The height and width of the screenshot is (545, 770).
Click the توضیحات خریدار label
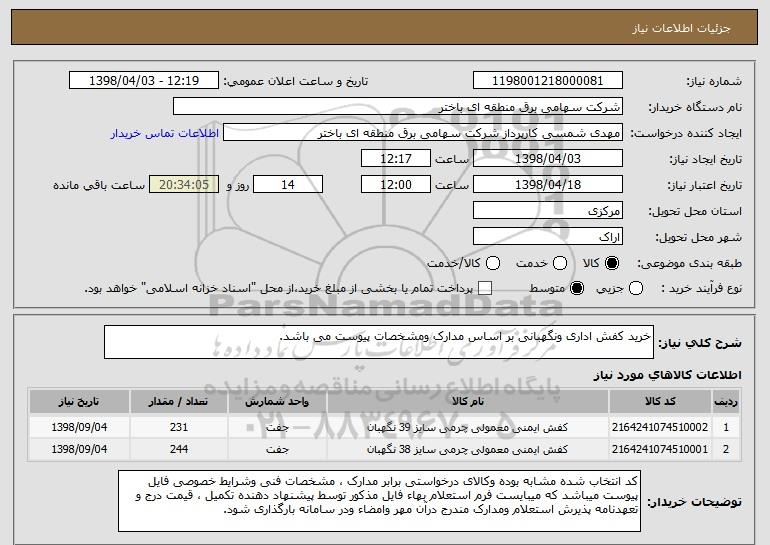pos(694,502)
